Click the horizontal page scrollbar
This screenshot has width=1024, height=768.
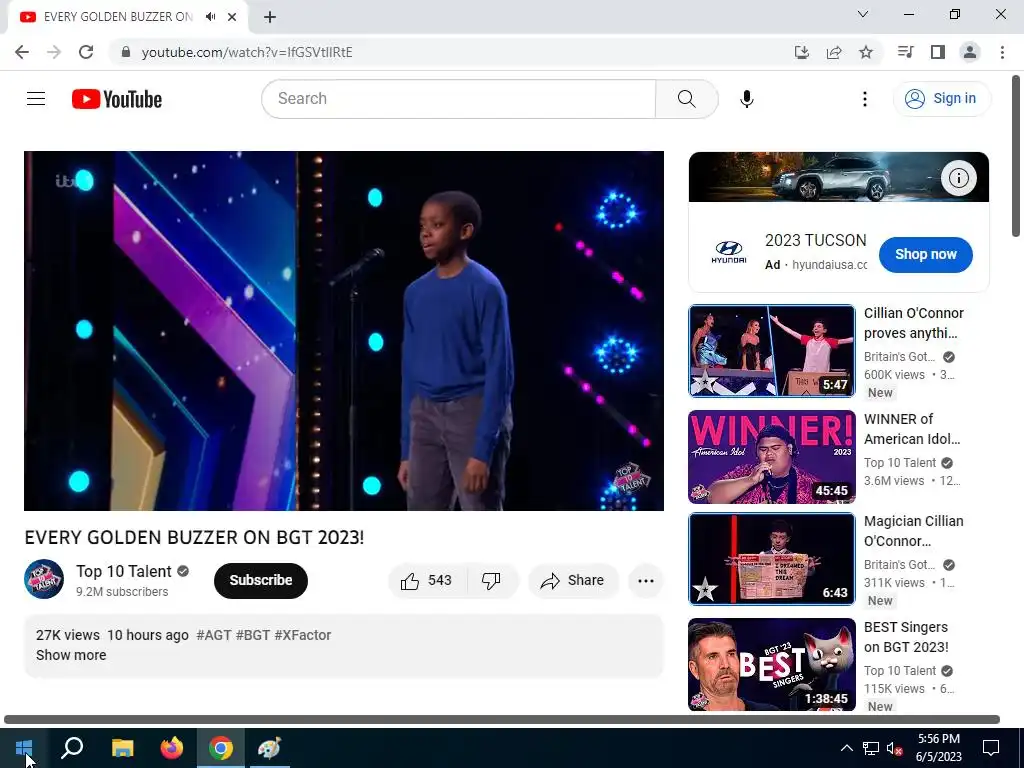pyautogui.click(x=502, y=720)
